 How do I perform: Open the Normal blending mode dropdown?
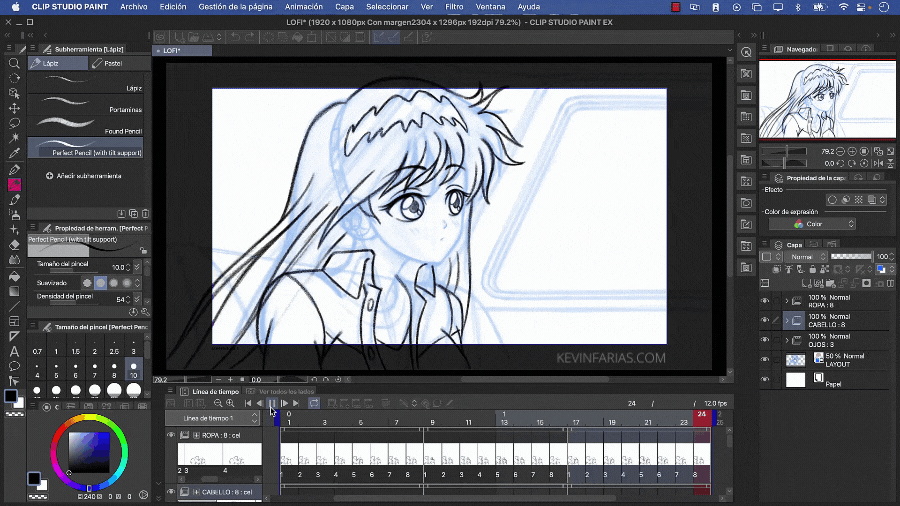pos(805,256)
